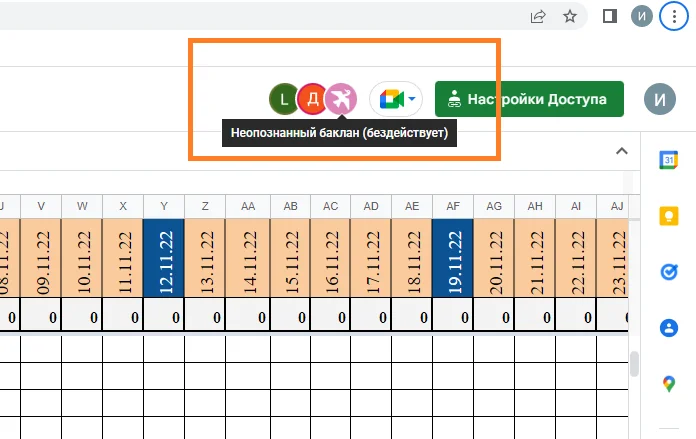
Task: Select column AB header
Action: click(290, 206)
